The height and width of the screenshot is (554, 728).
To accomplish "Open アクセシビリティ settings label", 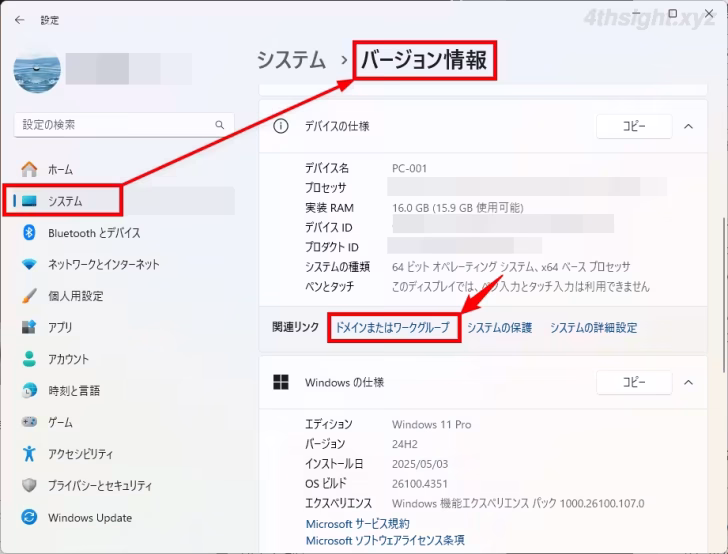I will click(81, 454).
